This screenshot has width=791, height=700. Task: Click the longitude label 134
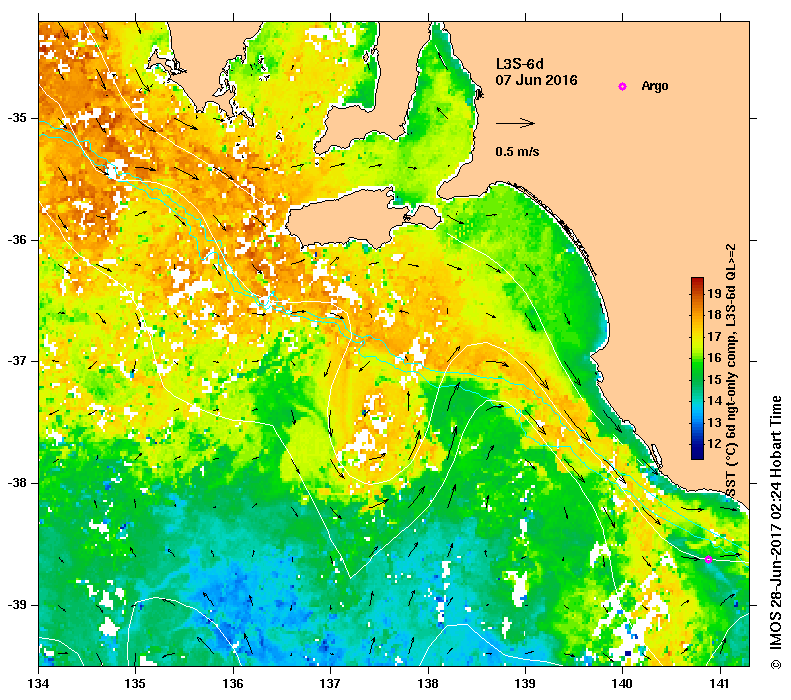coord(39,684)
